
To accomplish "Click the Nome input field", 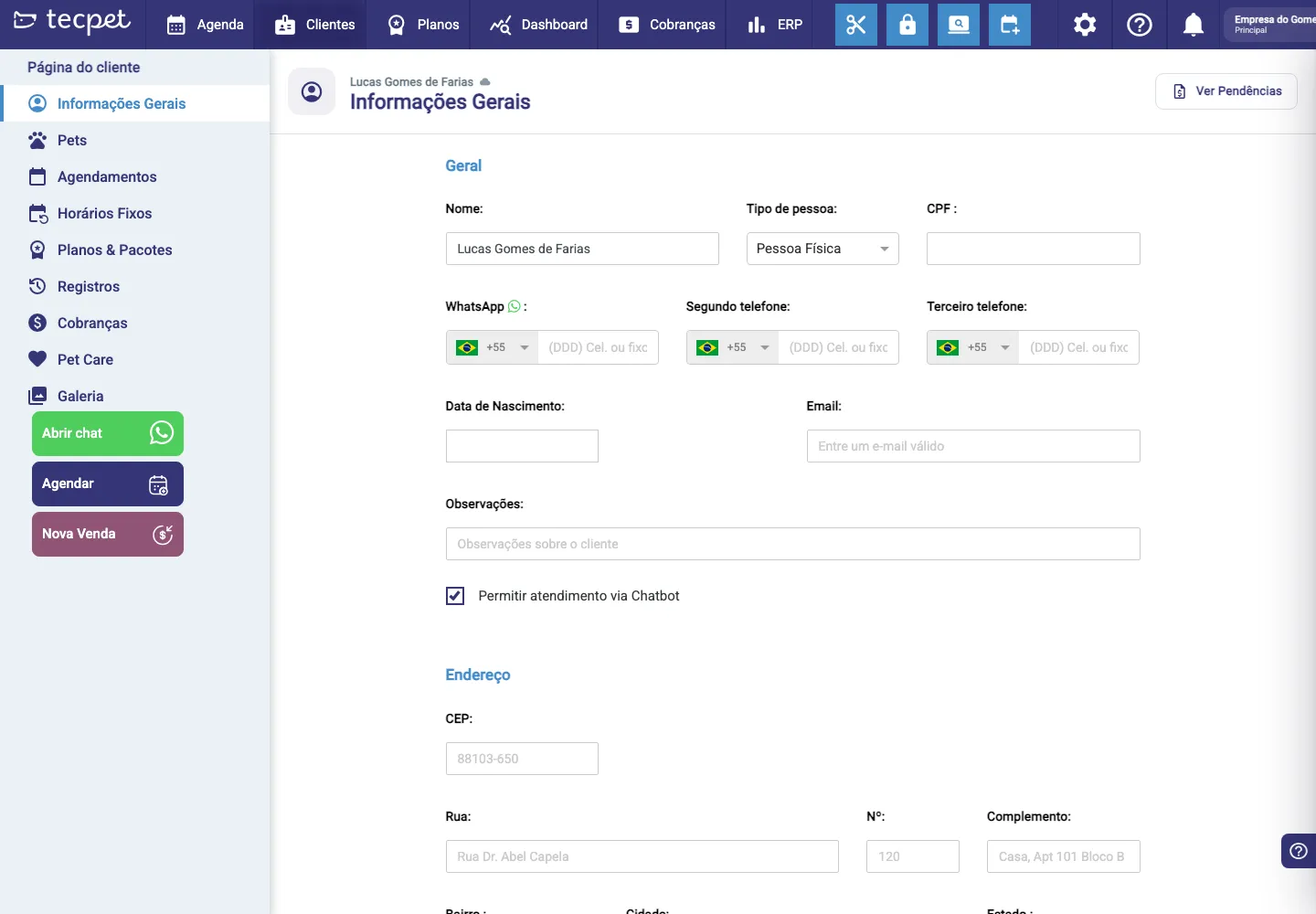I will [x=582, y=249].
